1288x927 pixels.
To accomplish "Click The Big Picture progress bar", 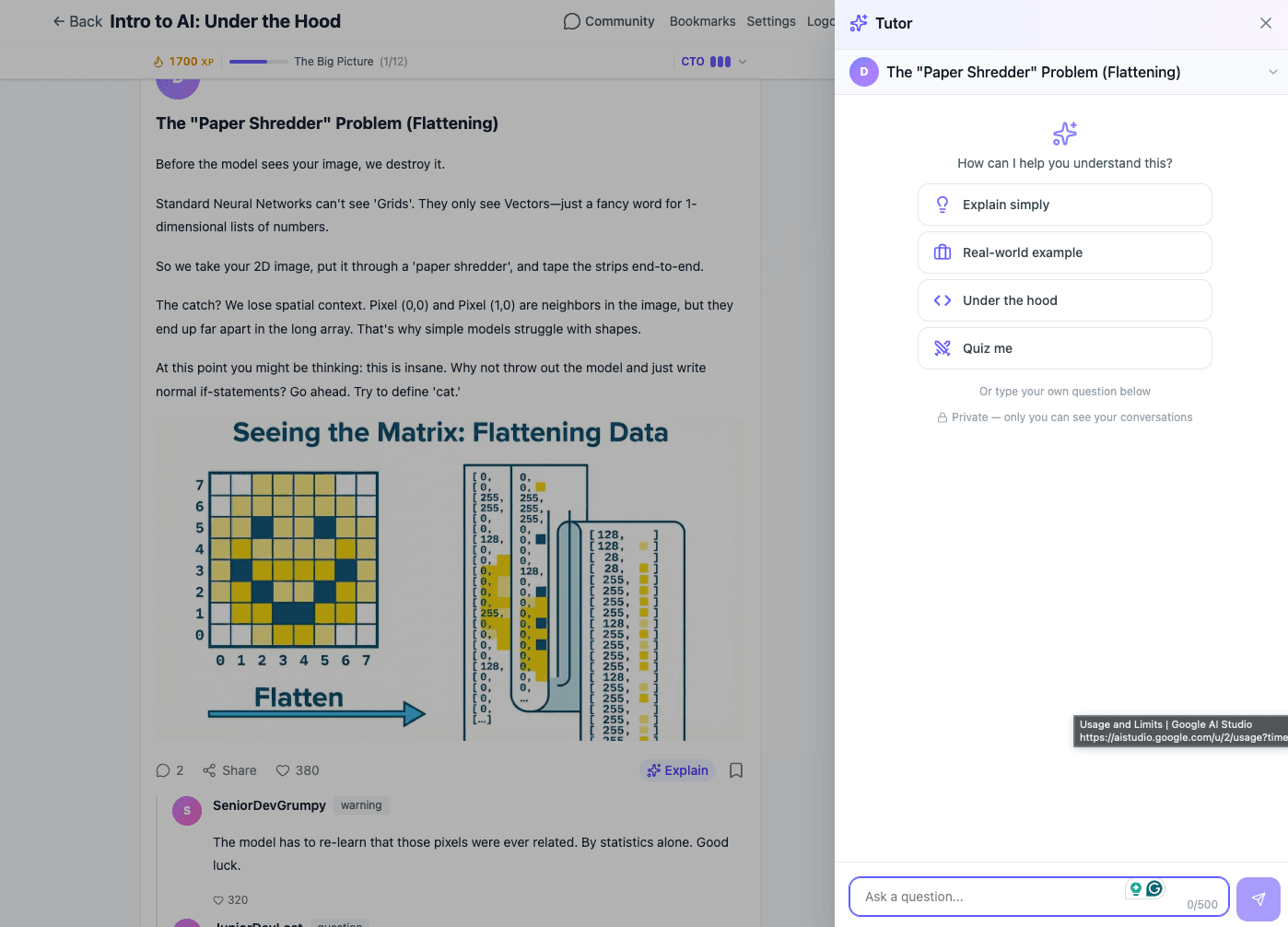I will [x=258, y=61].
